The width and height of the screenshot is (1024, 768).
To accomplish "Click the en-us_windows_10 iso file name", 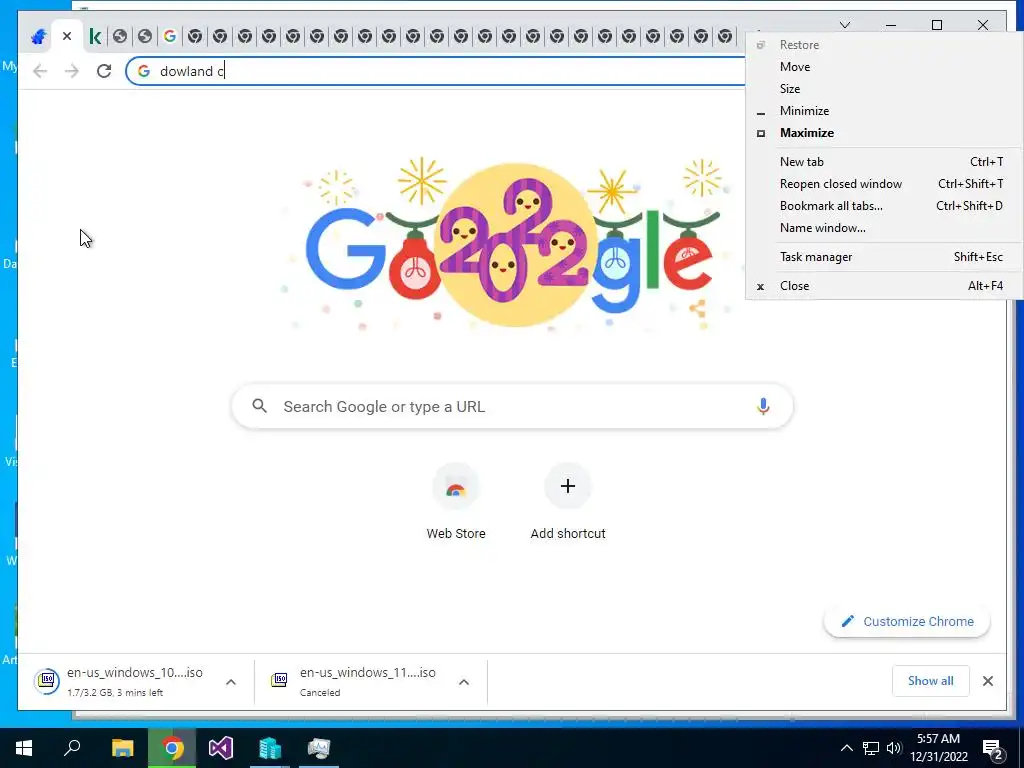I will coord(135,672).
